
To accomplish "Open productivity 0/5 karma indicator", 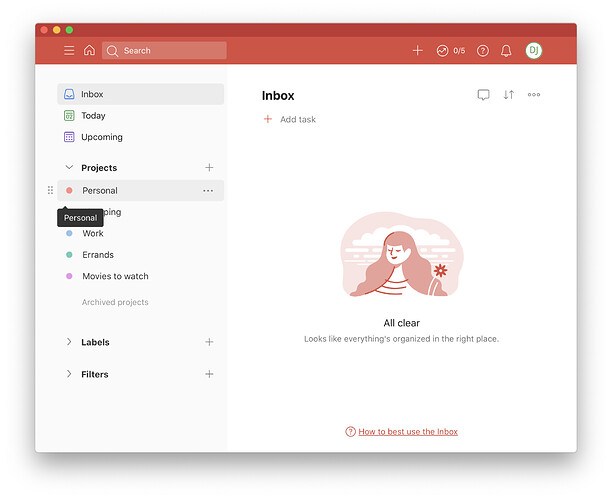I will 451,51.
